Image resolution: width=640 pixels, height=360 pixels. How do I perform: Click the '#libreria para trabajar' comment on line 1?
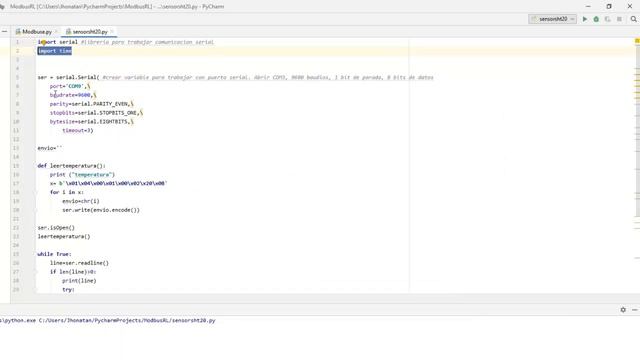[x=147, y=42]
